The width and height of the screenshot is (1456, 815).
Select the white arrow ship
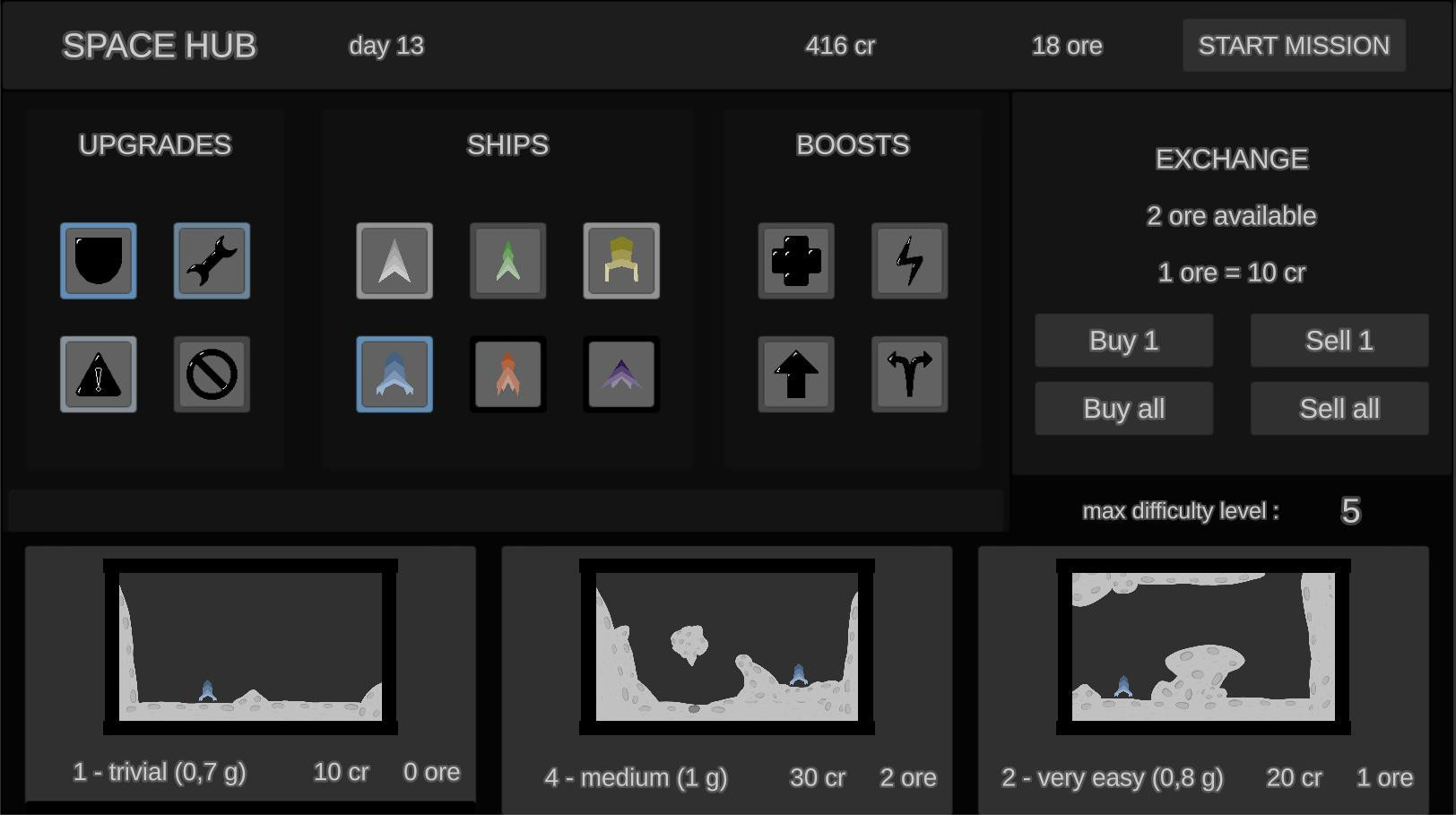pos(394,261)
